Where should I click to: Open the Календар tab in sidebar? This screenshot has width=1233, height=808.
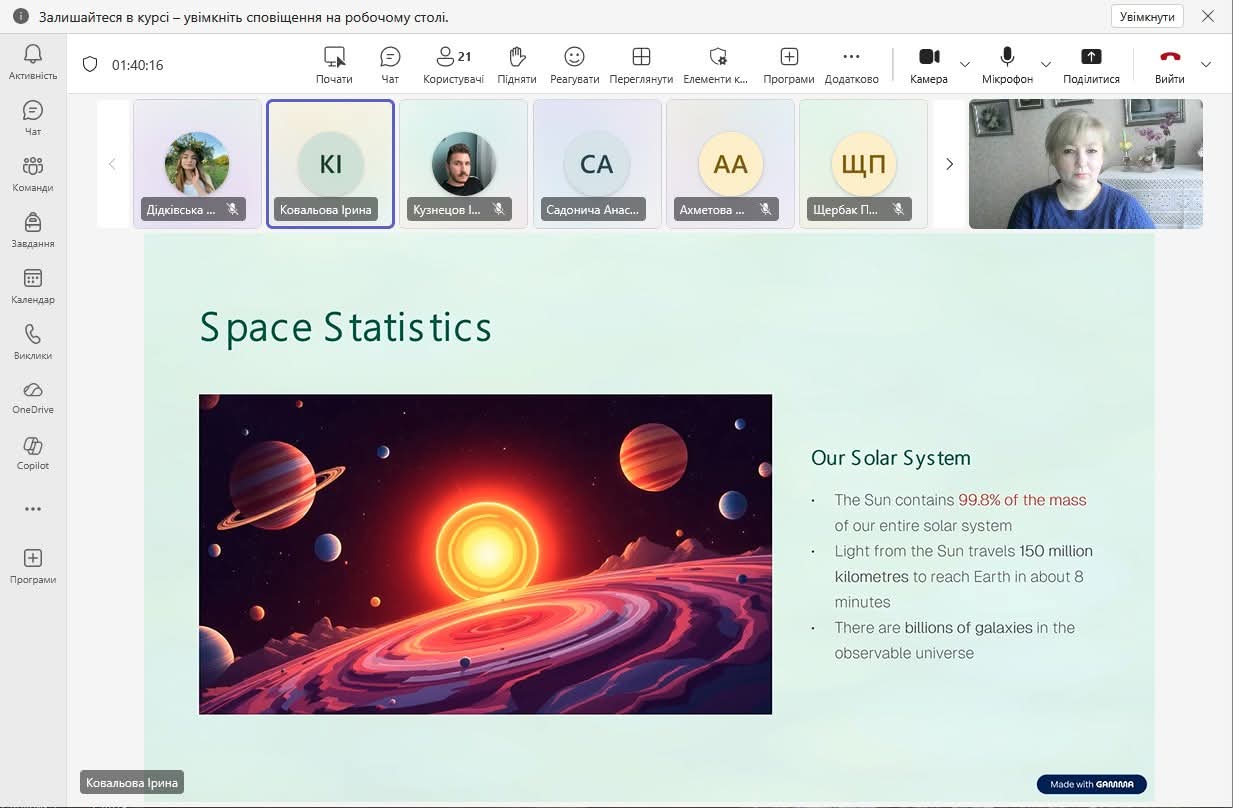(33, 285)
